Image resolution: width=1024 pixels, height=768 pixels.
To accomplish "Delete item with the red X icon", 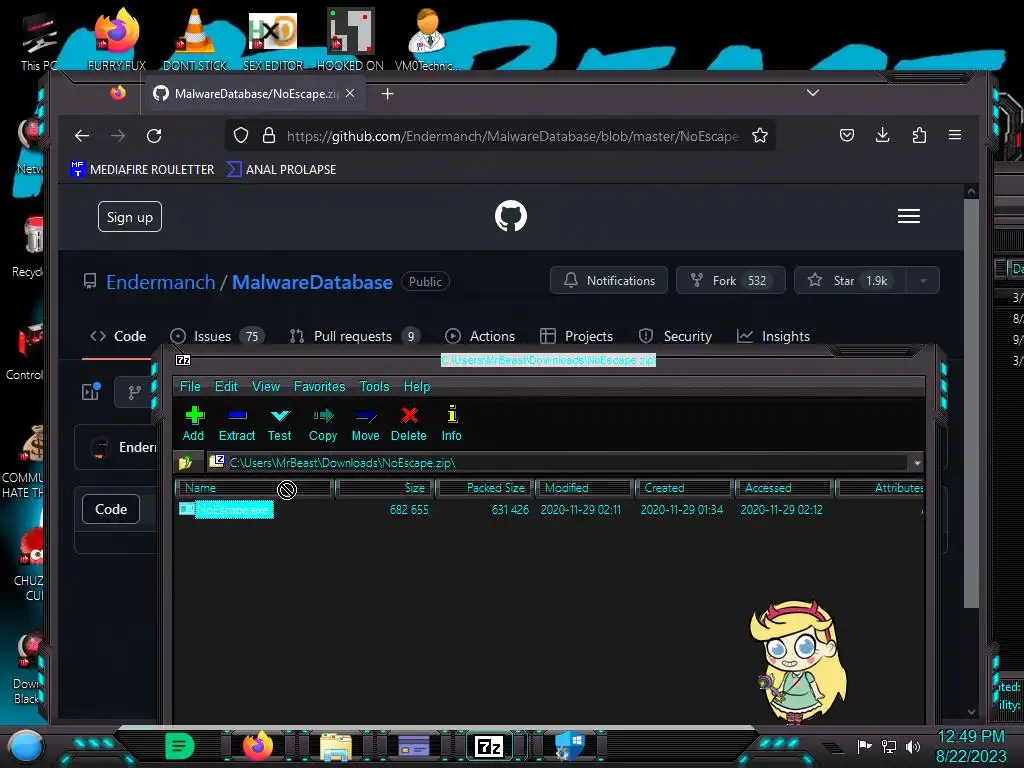I will tap(409, 423).
